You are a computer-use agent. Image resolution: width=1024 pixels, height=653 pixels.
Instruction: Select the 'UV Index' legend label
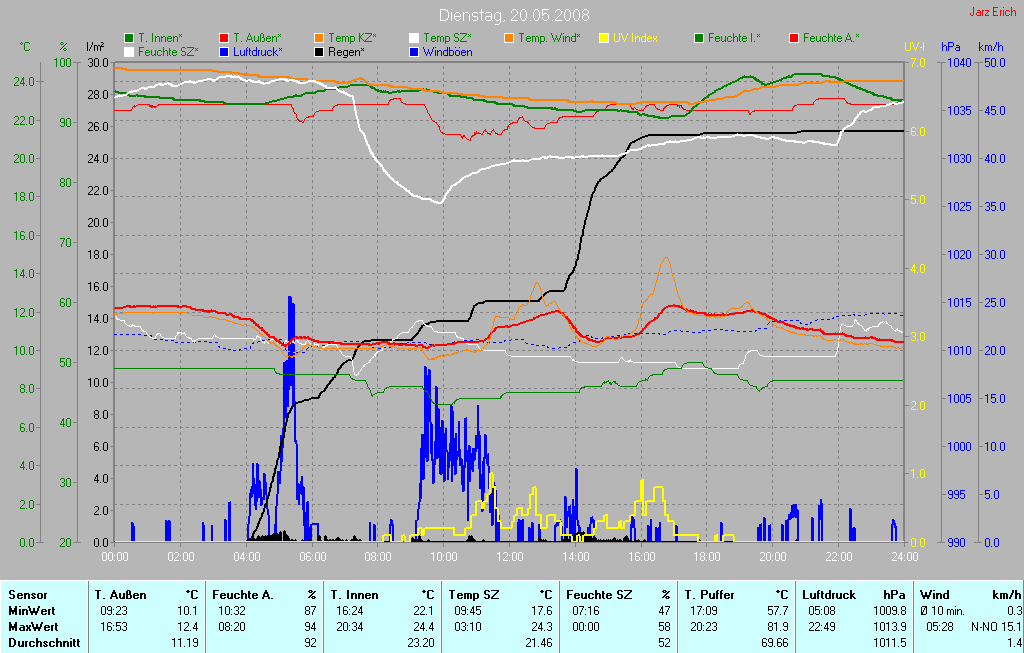coord(635,39)
